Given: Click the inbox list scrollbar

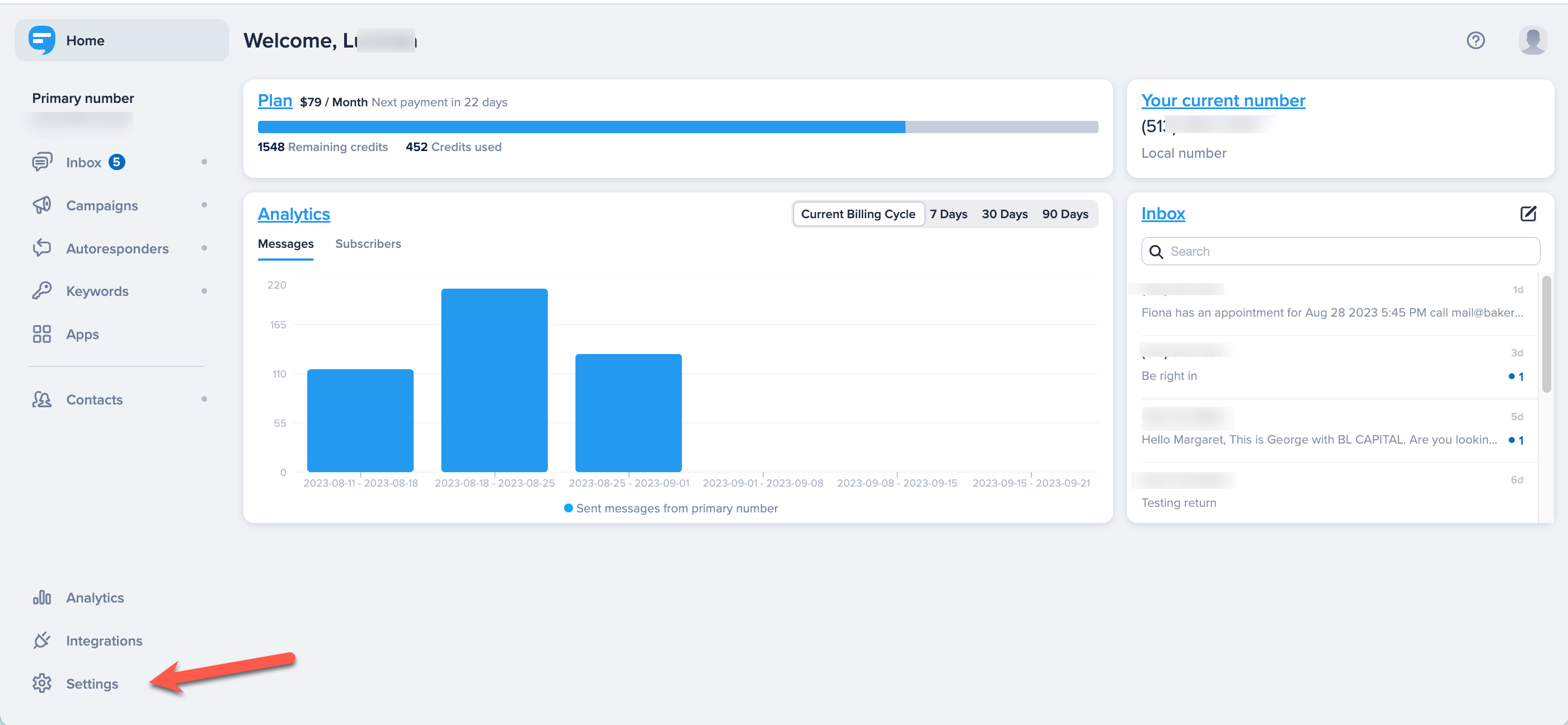Looking at the screenshot, I should tap(1547, 333).
